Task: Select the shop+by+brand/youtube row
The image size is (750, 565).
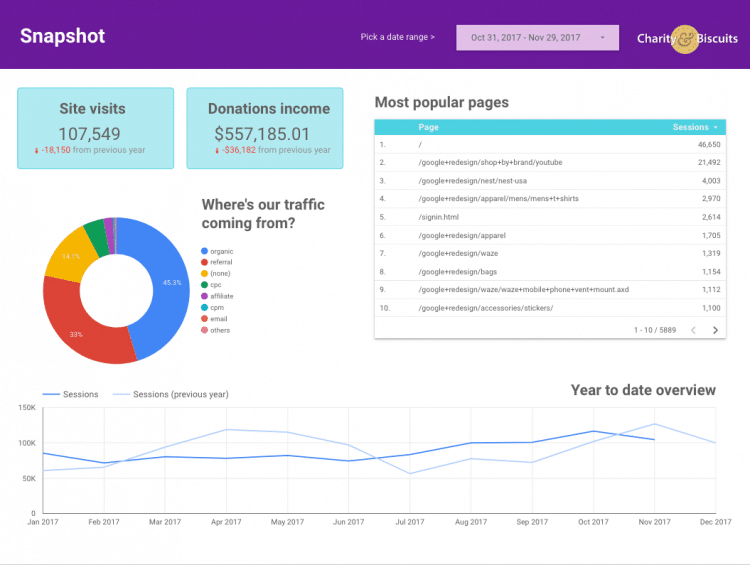Action: point(550,163)
